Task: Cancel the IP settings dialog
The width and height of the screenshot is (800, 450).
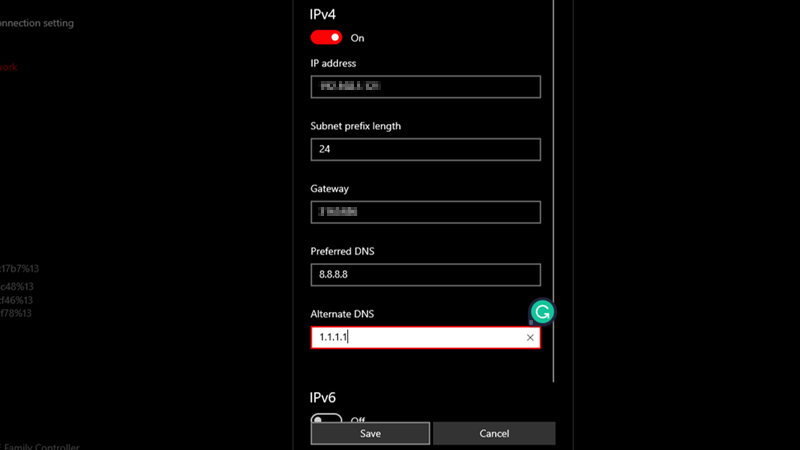Action: [494, 433]
